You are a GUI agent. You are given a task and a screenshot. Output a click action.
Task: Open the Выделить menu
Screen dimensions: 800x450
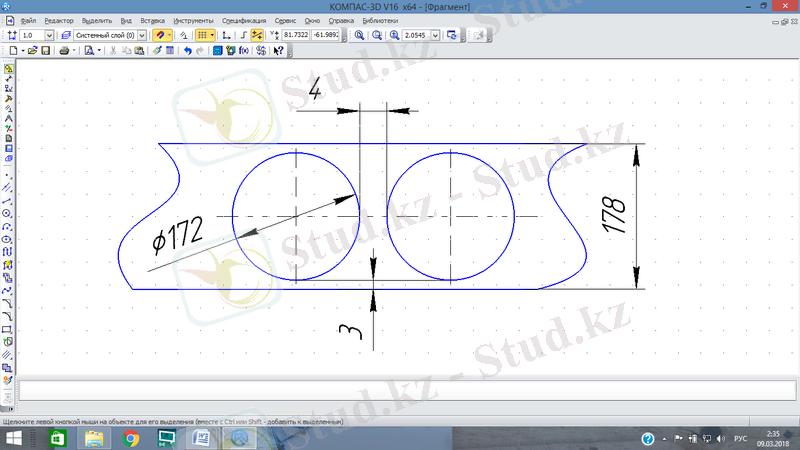pyautogui.click(x=97, y=21)
